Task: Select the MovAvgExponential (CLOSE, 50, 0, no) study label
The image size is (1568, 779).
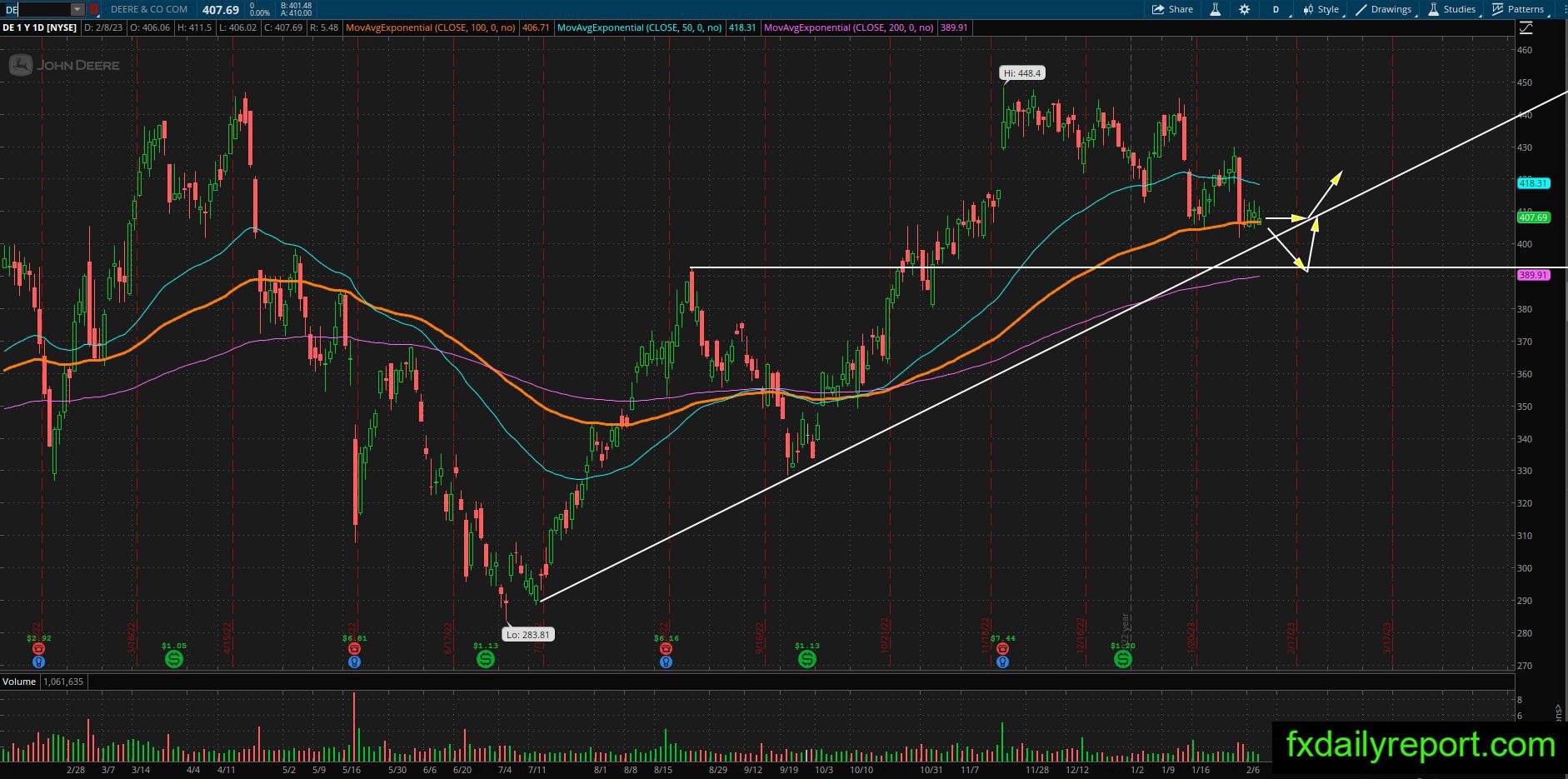Action: click(639, 27)
